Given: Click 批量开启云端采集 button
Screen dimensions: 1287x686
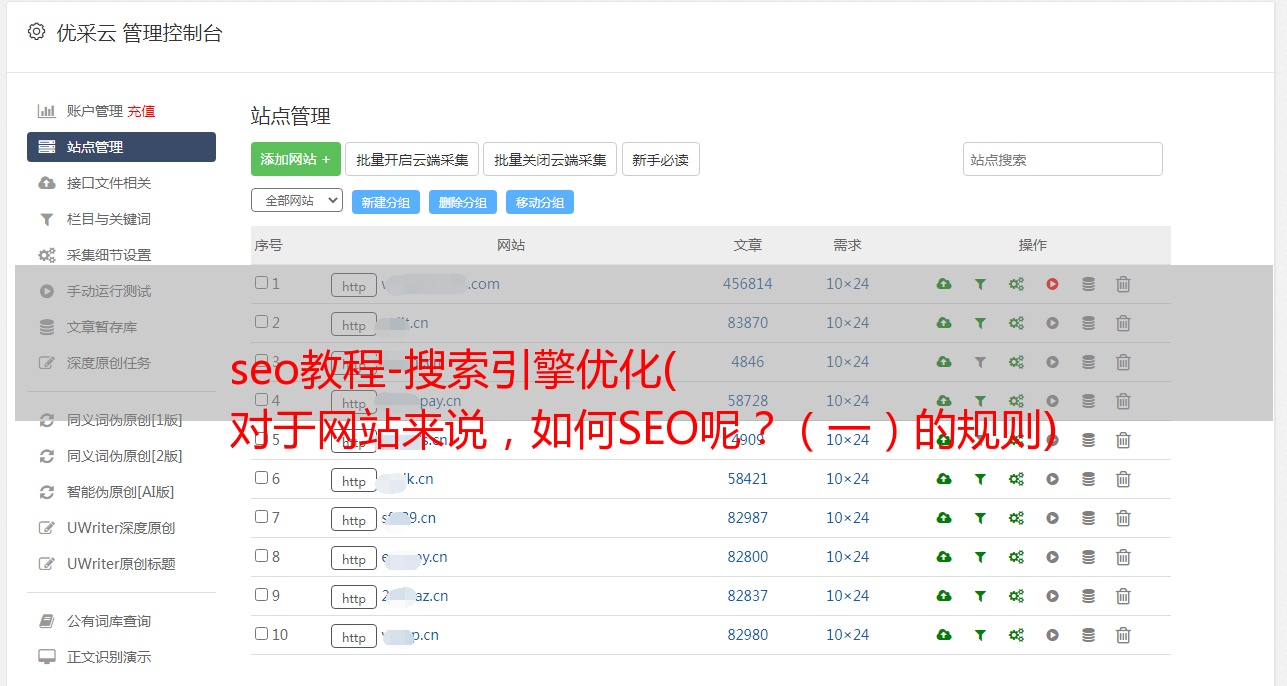Looking at the screenshot, I should pos(412,159).
